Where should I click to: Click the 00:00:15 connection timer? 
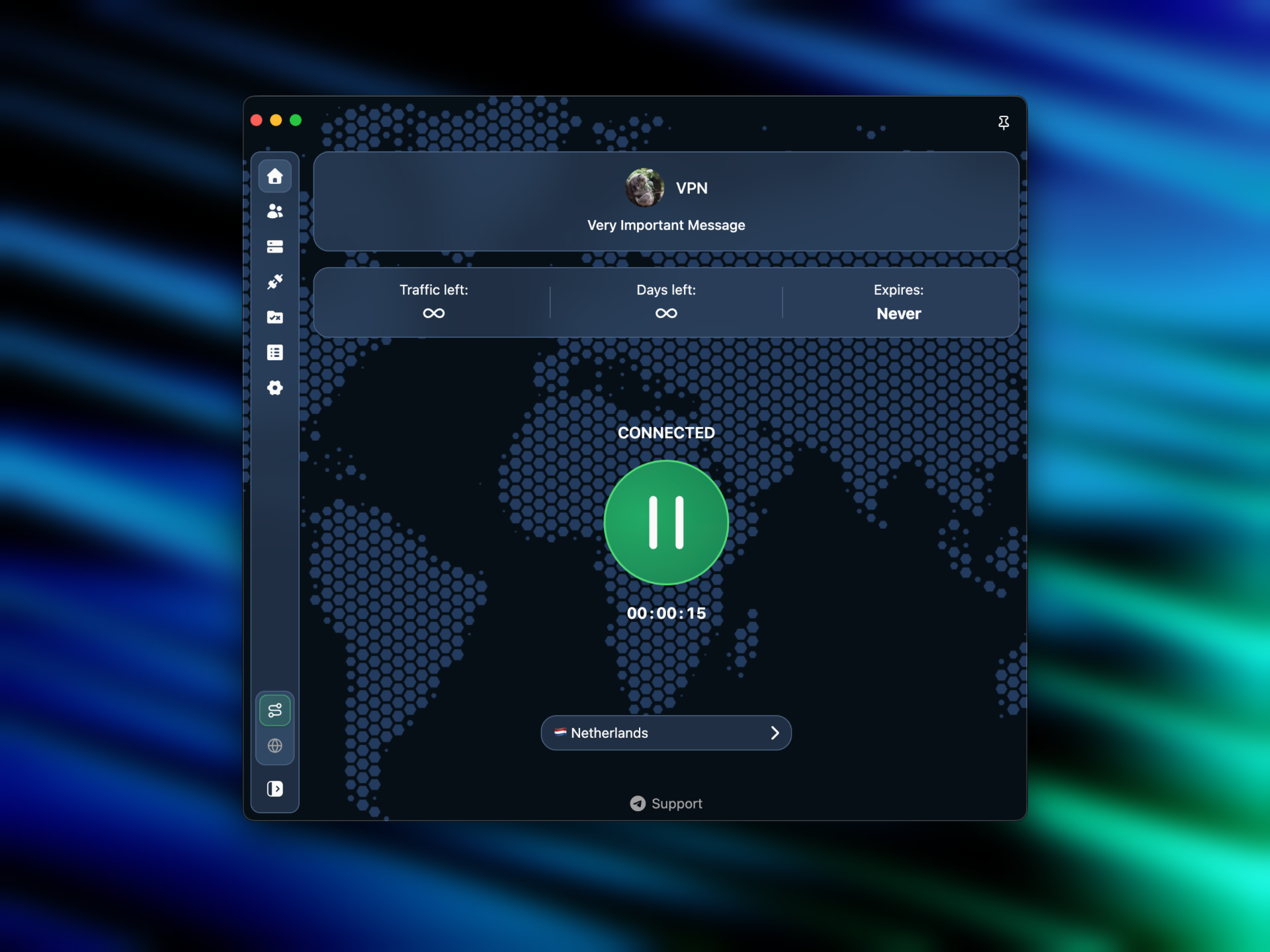(x=666, y=614)
